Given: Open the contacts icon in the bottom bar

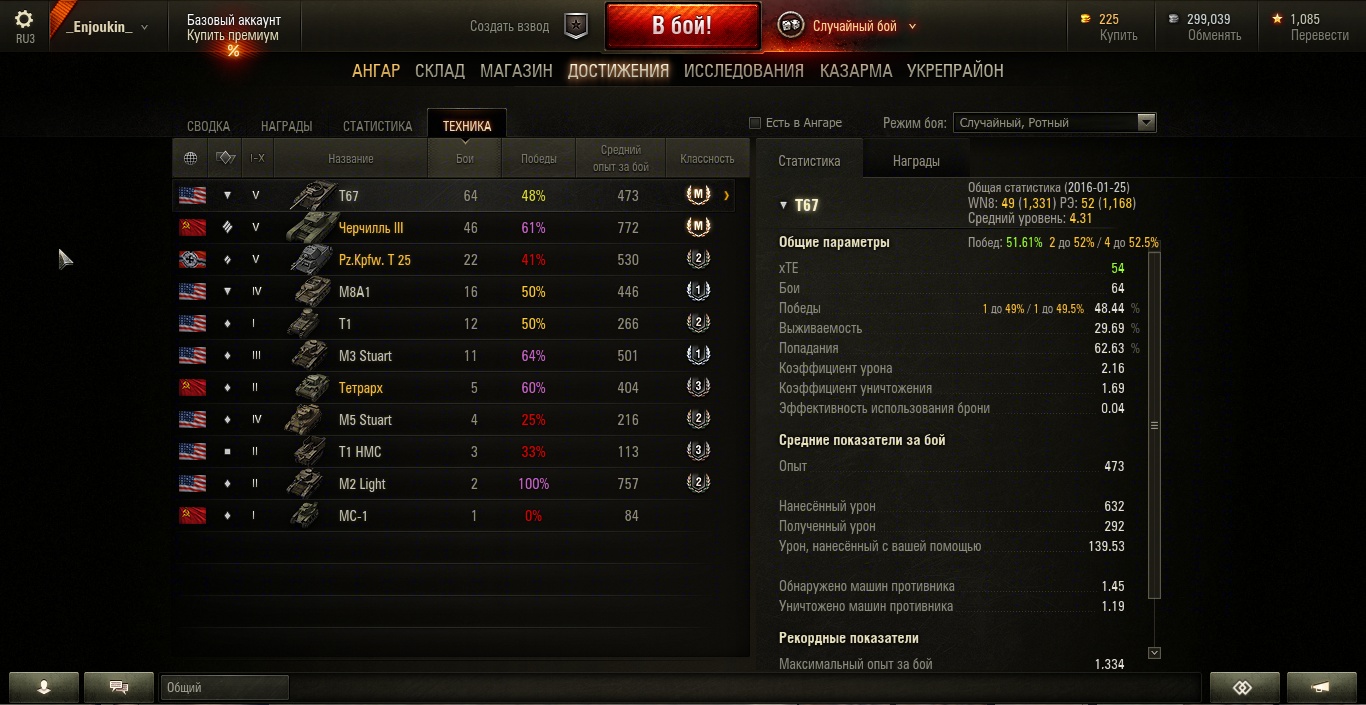Looking at the screenshot, I should pyautogui.click(x=44, y=687).
